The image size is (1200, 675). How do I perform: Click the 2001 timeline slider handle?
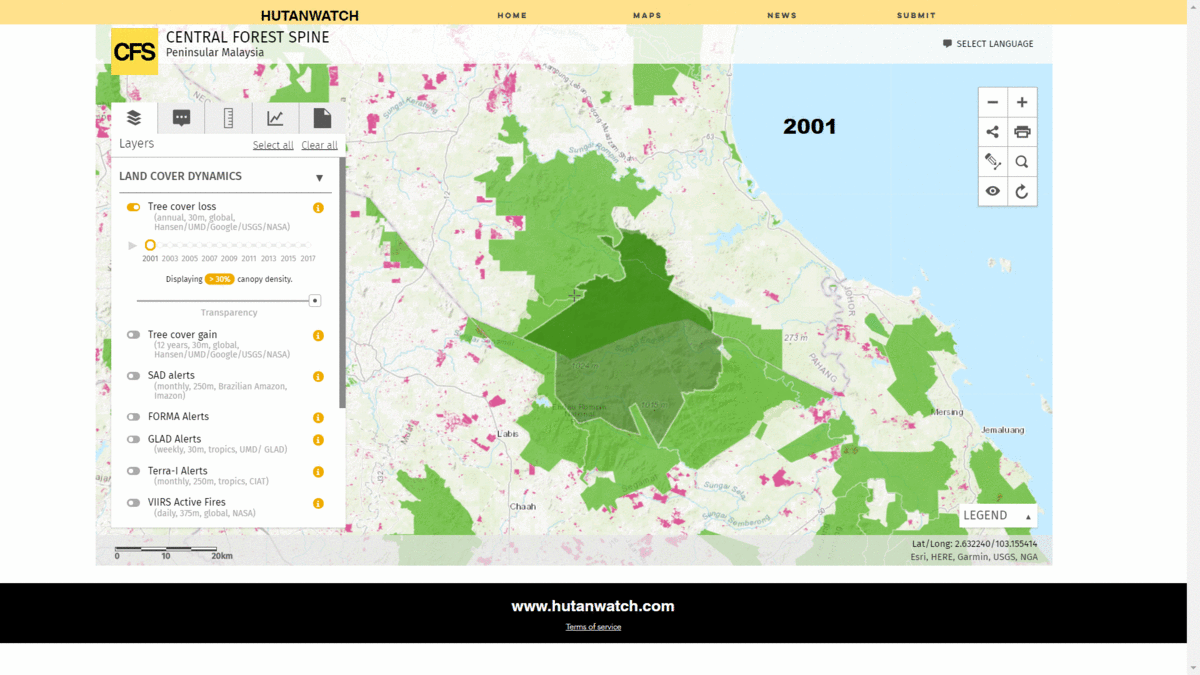(150, 245)
